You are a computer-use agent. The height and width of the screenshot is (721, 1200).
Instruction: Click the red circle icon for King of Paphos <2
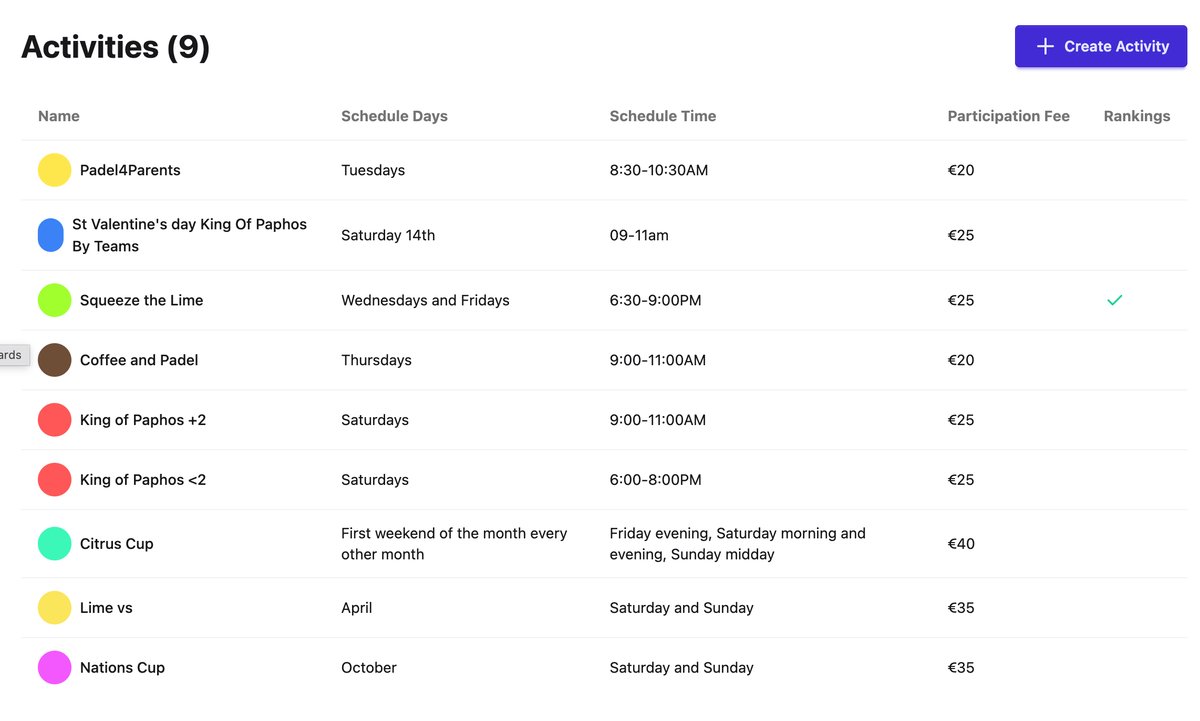(x=54, y=480)
